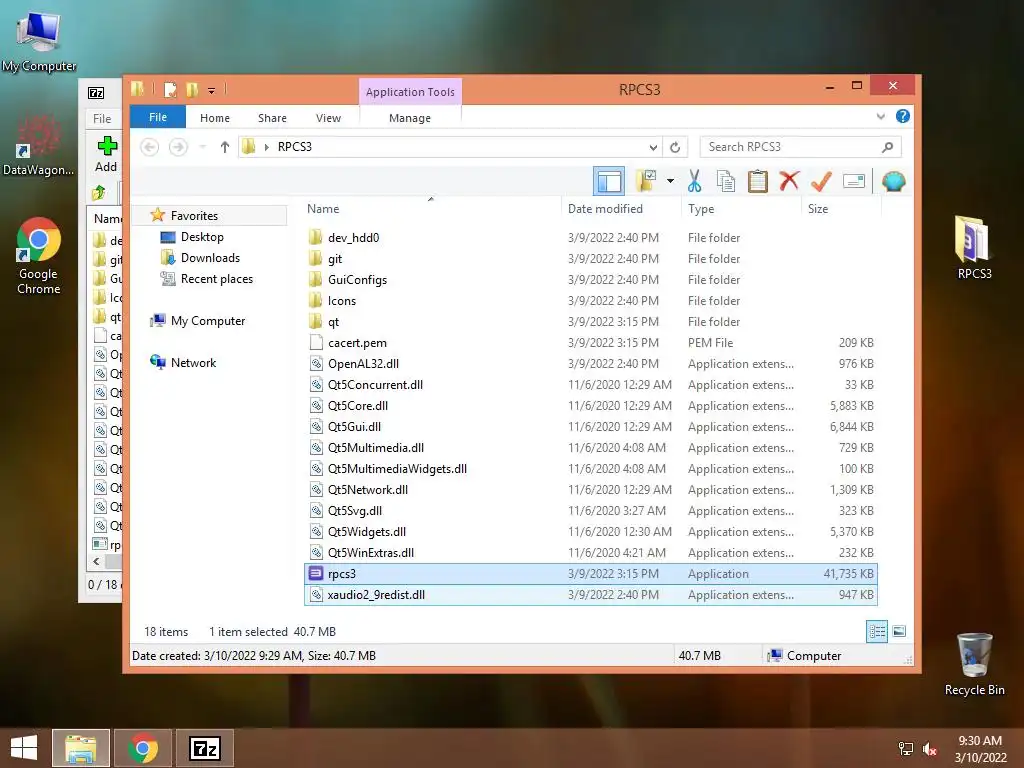Screen dimensions: 1024x768
Task: Select the GuiConfigs folder
Action: [591, 280]
